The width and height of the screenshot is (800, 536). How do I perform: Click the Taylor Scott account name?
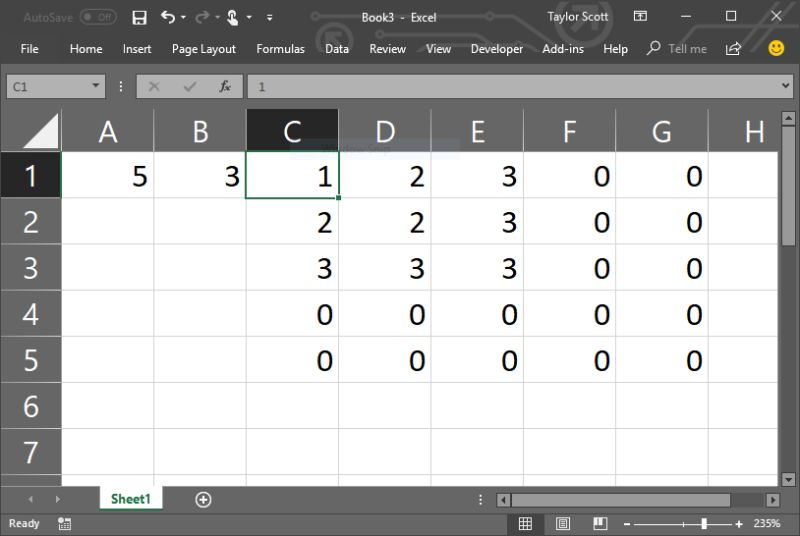(x=578, y=17)
